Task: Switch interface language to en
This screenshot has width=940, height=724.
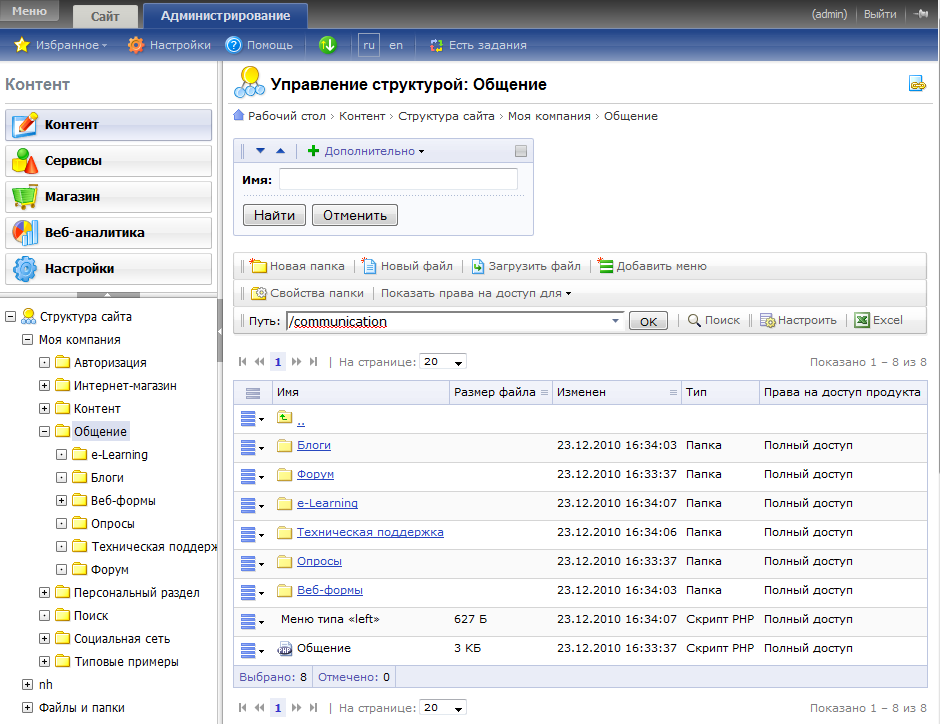Action: pyautogui.click(x=396, y=45)
